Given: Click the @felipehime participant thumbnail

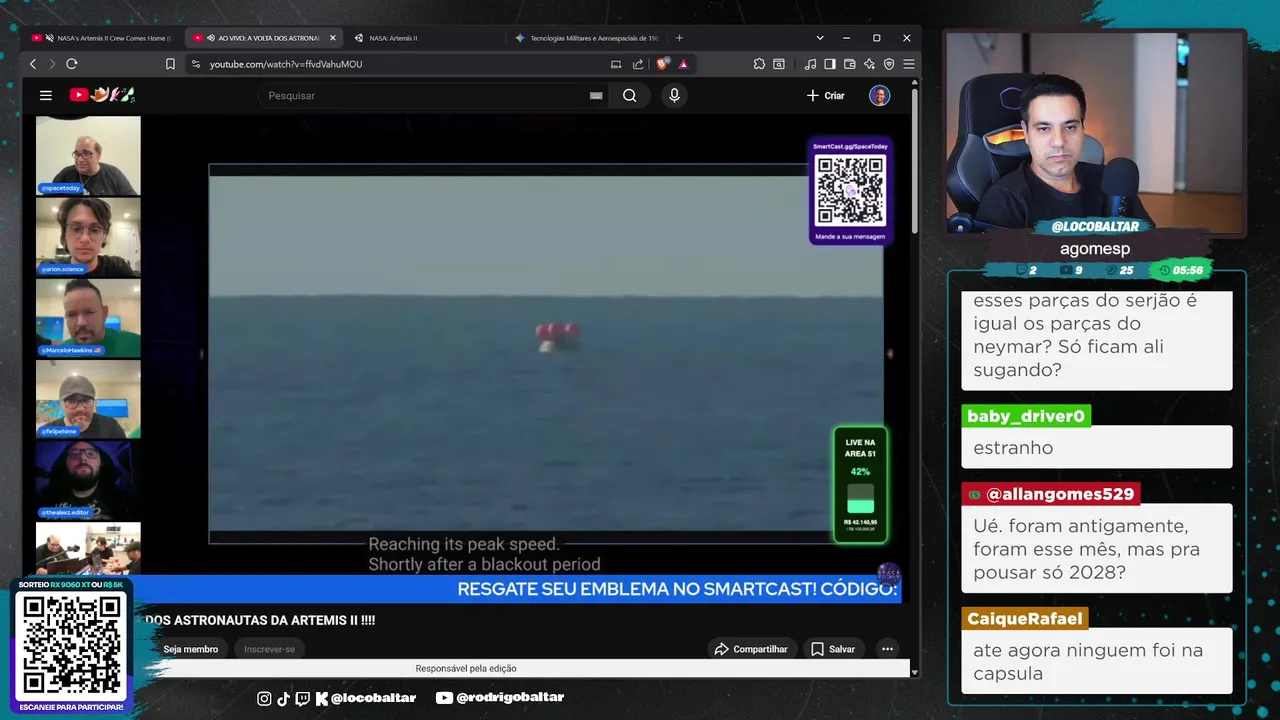Looking at the screenshot, I should [x=88, y=399].
